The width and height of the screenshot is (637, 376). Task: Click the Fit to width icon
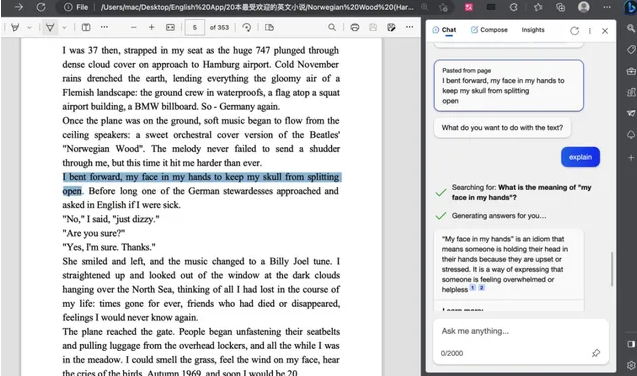[x=170, y=28]
